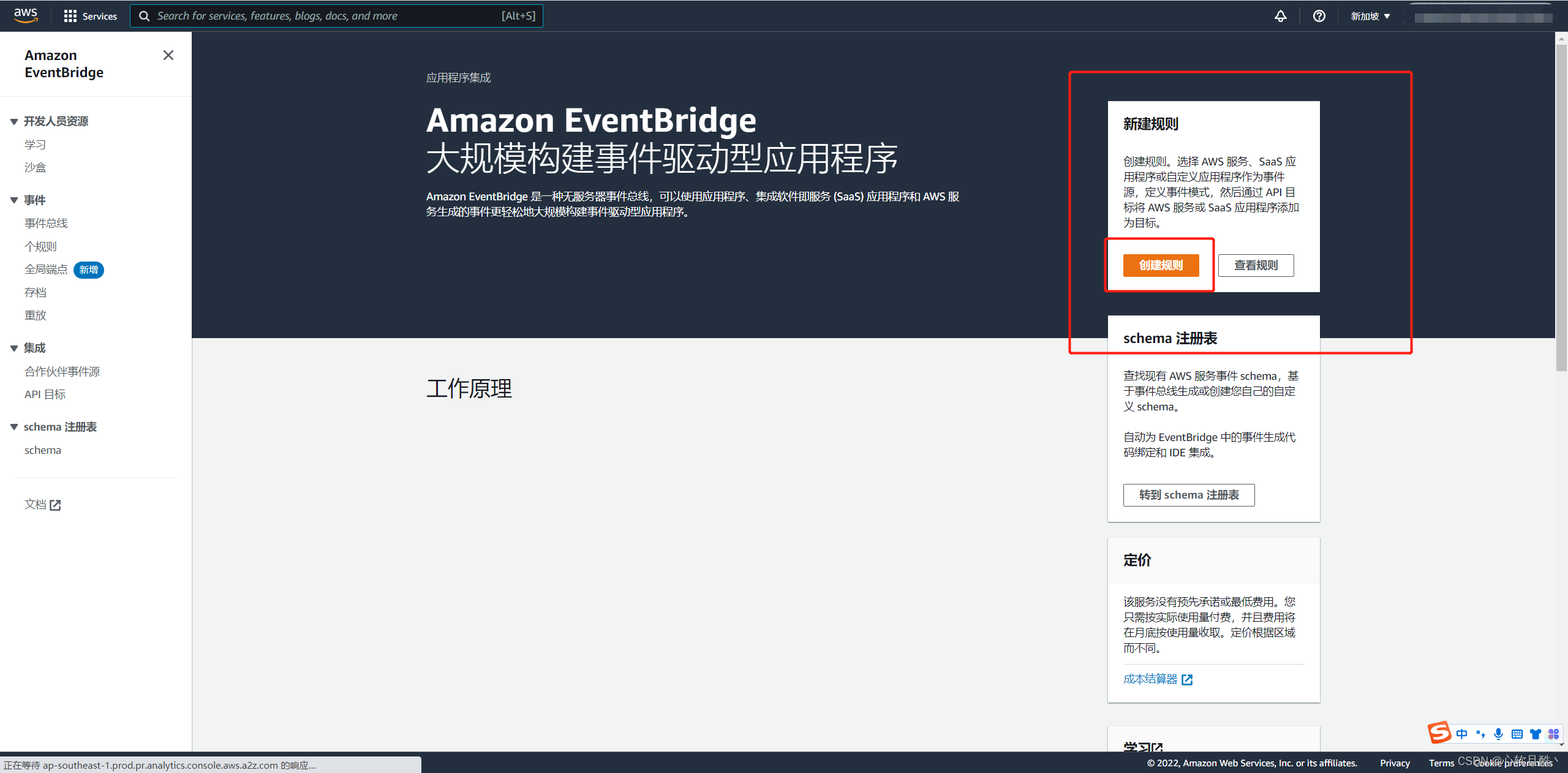Collapse the 开发人员资源 sidebar section
Image resolution: width=1568 pixels, height=773 pixels.
point(14,121)
